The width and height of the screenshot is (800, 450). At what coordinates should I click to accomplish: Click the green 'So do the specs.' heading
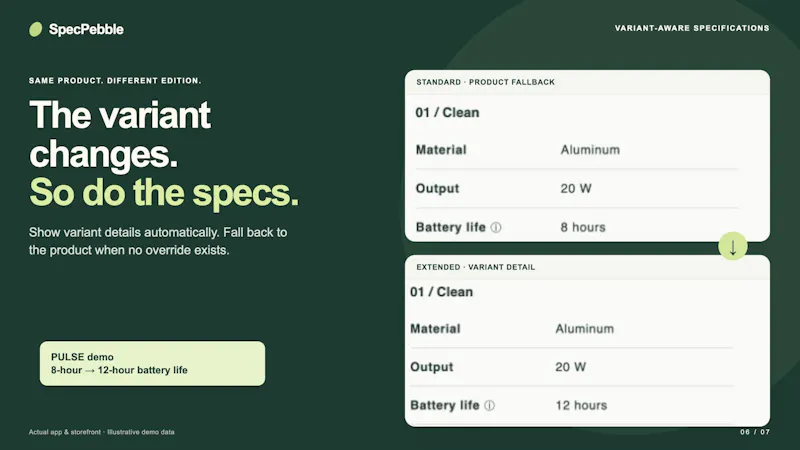coord(164,193)
